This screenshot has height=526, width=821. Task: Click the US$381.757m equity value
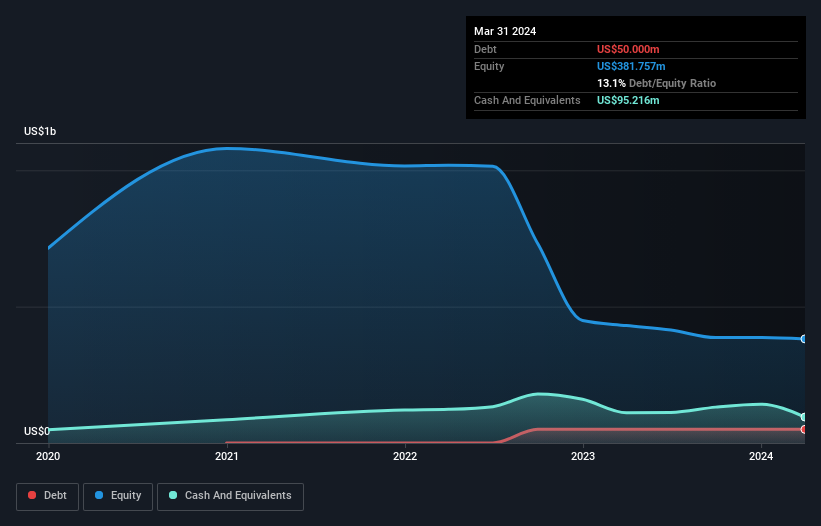(x=631, y=66)
